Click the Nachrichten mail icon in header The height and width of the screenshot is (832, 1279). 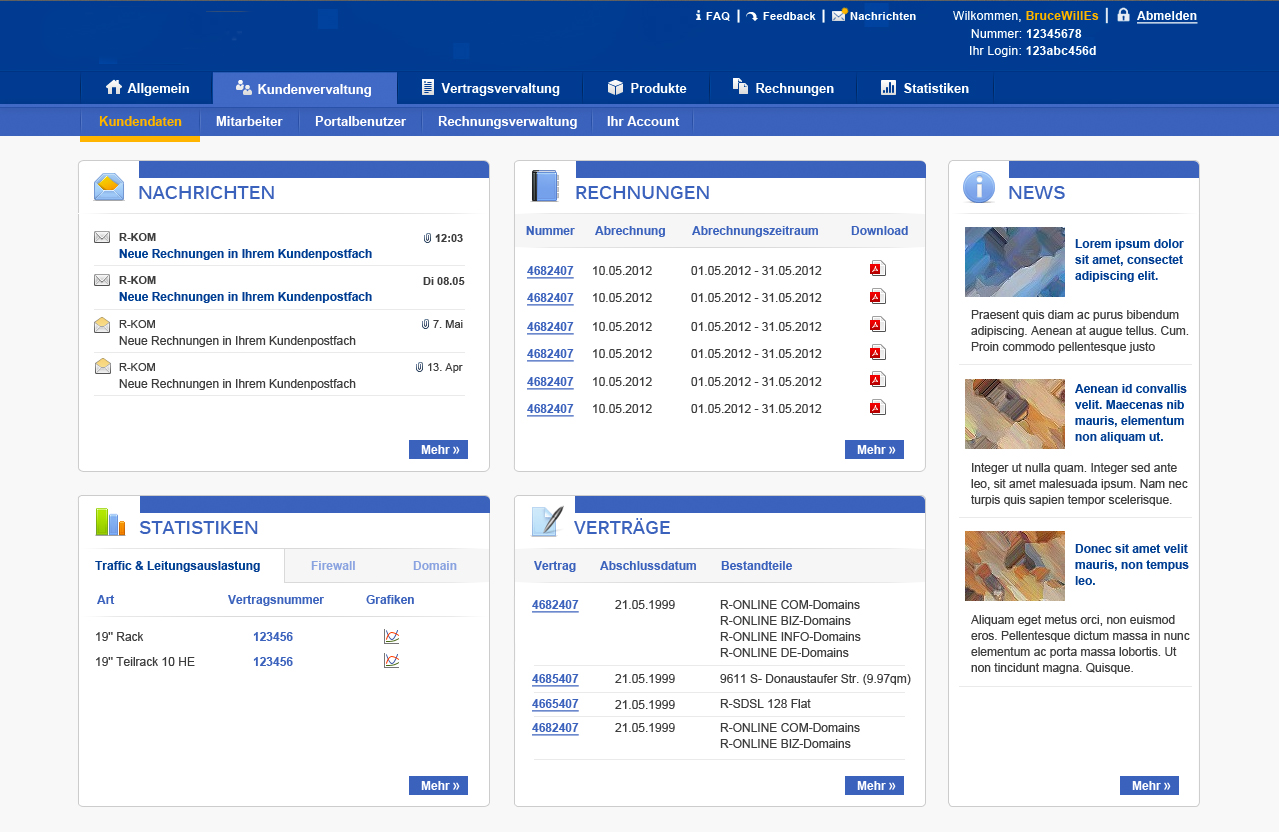838,16
